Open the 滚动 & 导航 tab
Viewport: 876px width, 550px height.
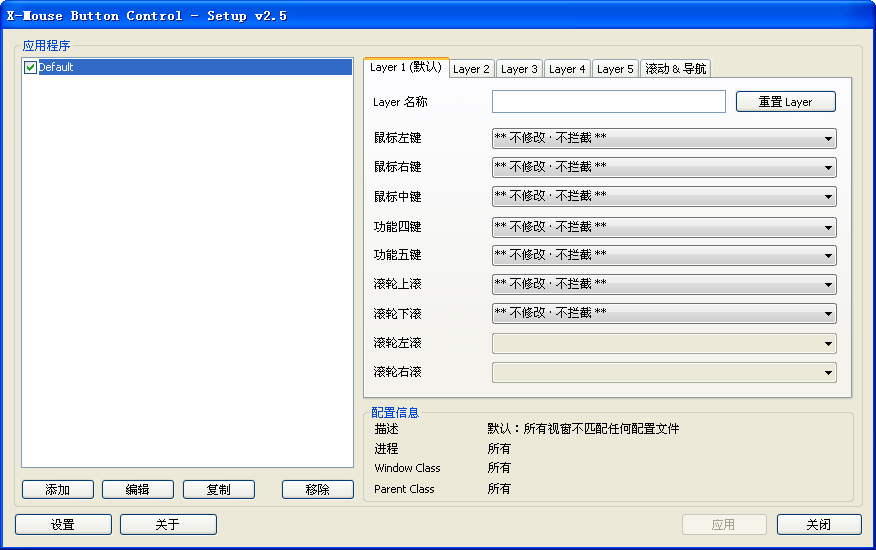click(675, 69)
